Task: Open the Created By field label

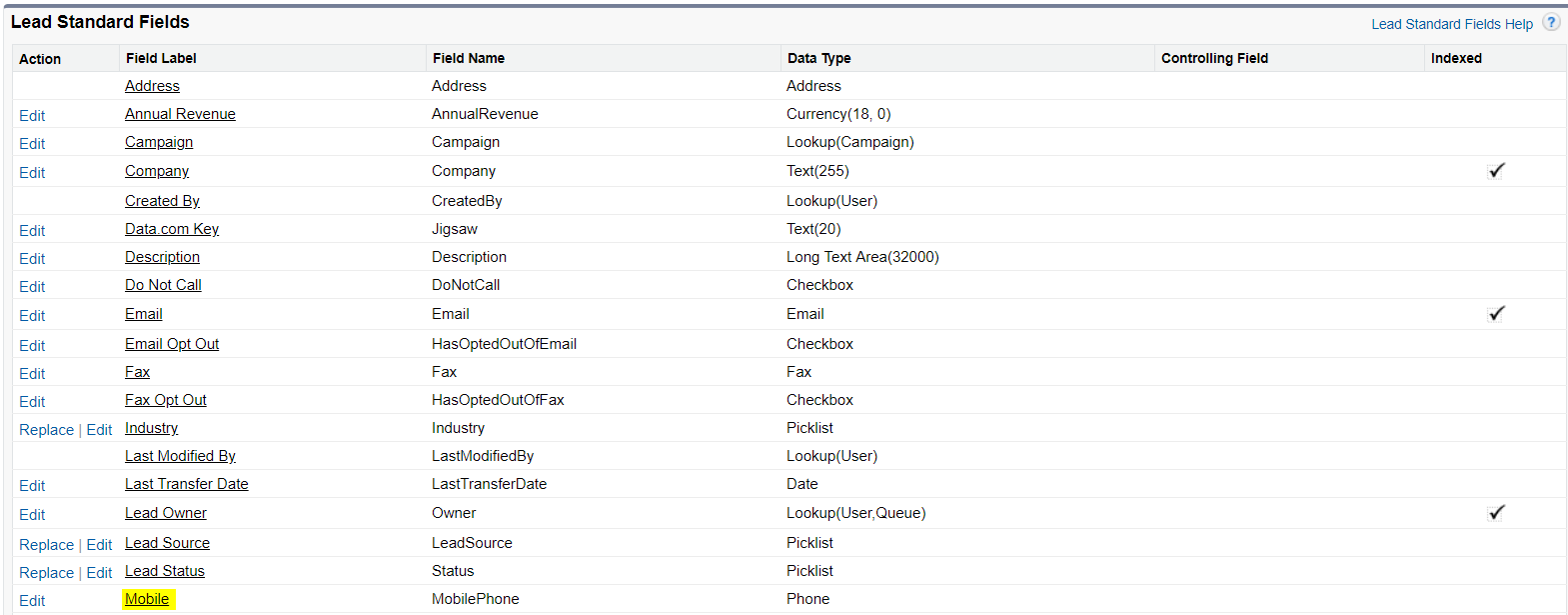Action: pyautogui.click(x=162, y=201)
